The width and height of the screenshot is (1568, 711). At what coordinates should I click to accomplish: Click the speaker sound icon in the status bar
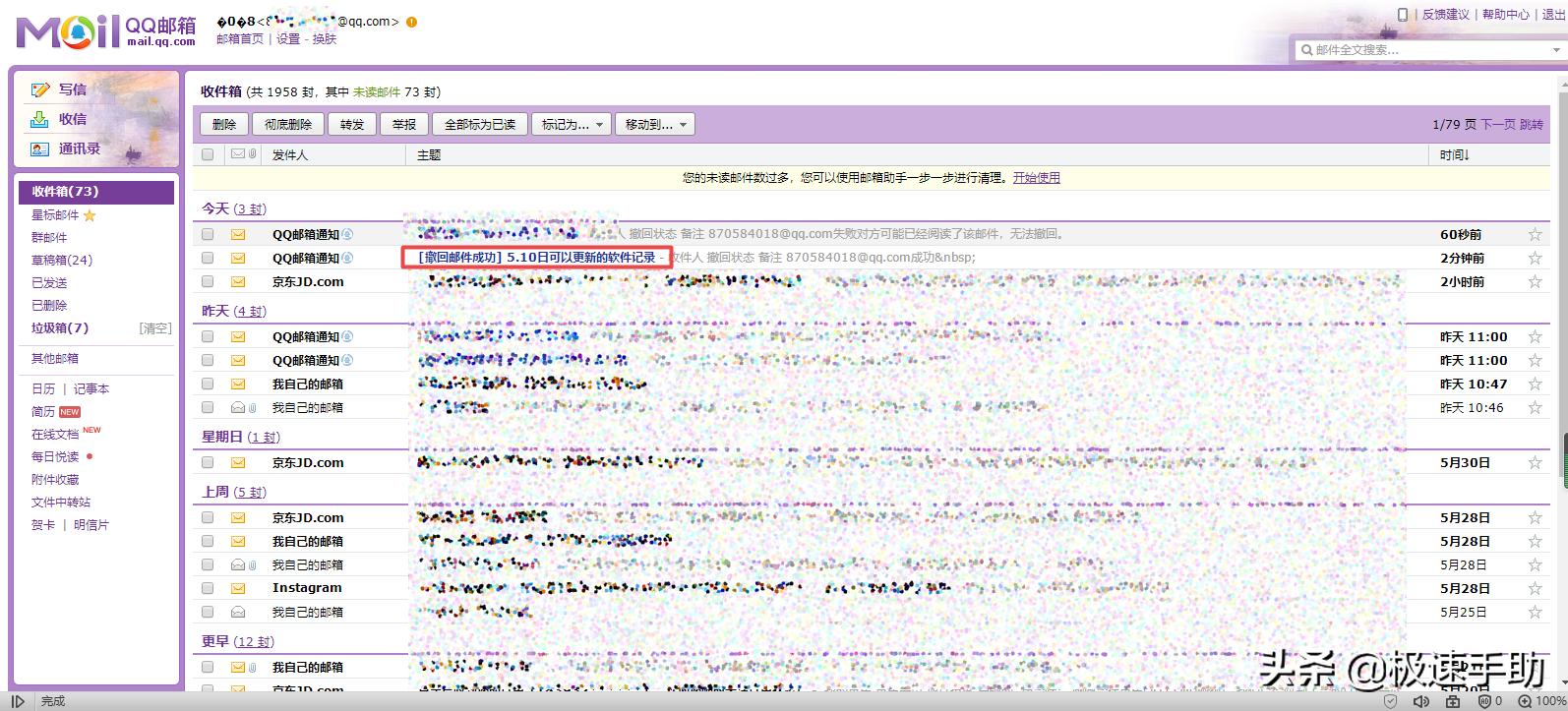pos(1421,701)
